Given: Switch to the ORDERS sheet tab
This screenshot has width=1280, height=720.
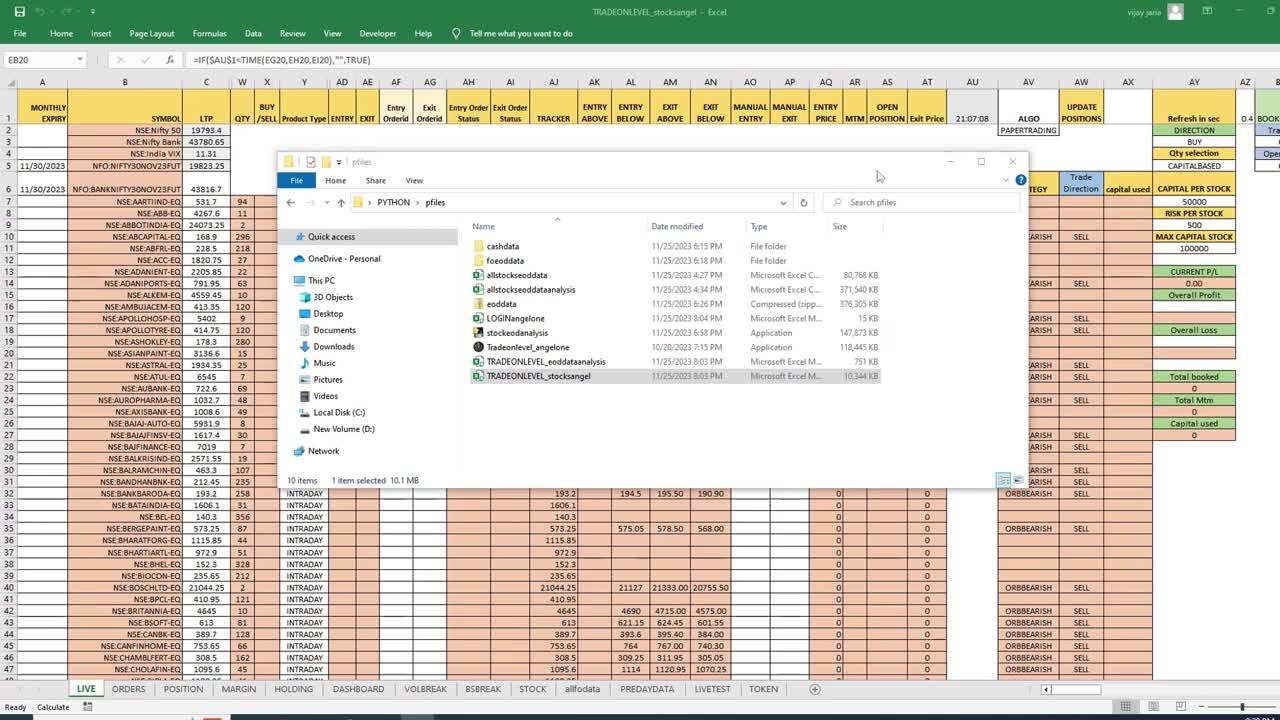Looking at the screenshot, I should click(x=128, y=689).
